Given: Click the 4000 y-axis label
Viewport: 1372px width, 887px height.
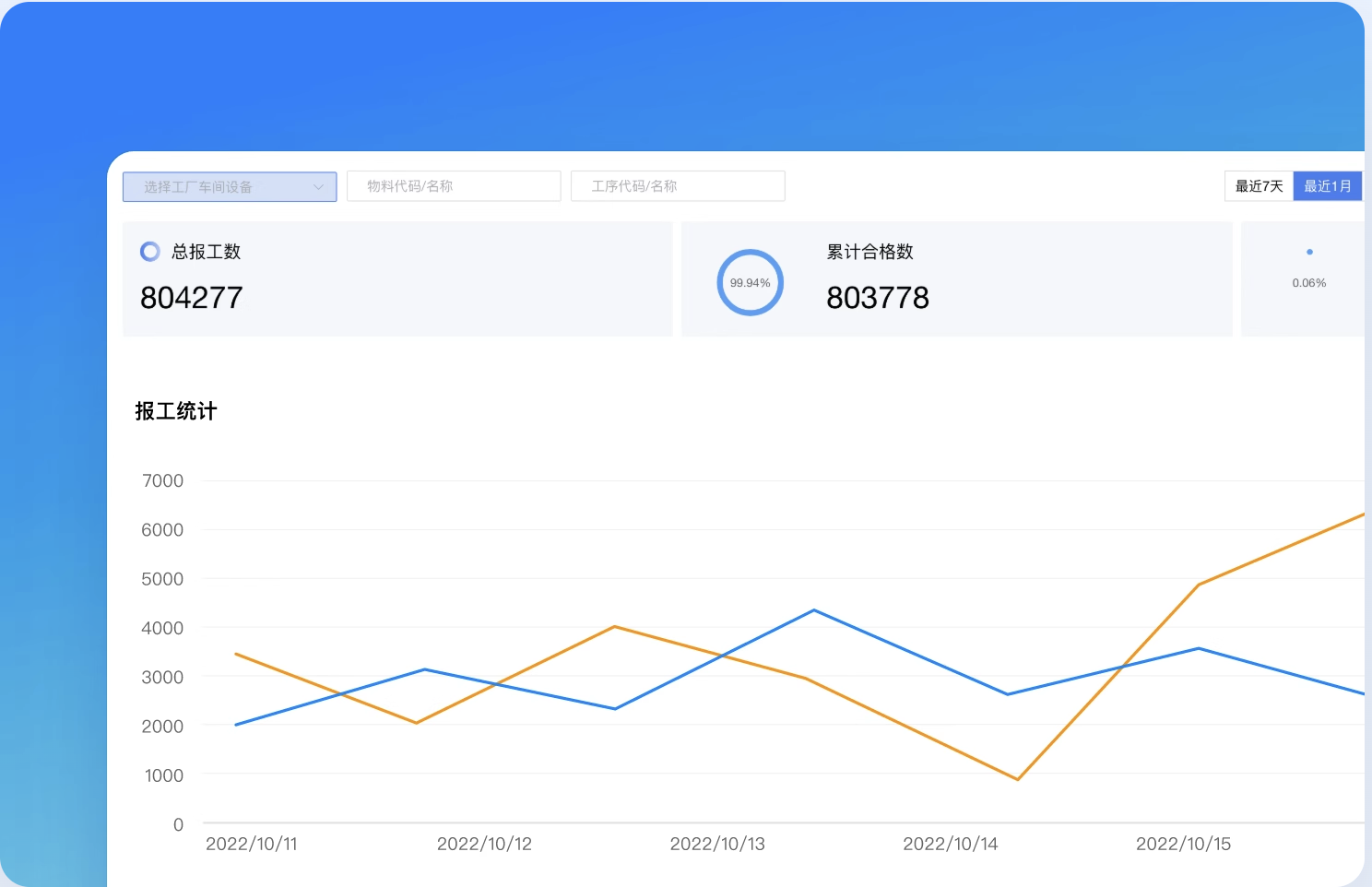Looking at the screenshot, I should tap(162, 628).
